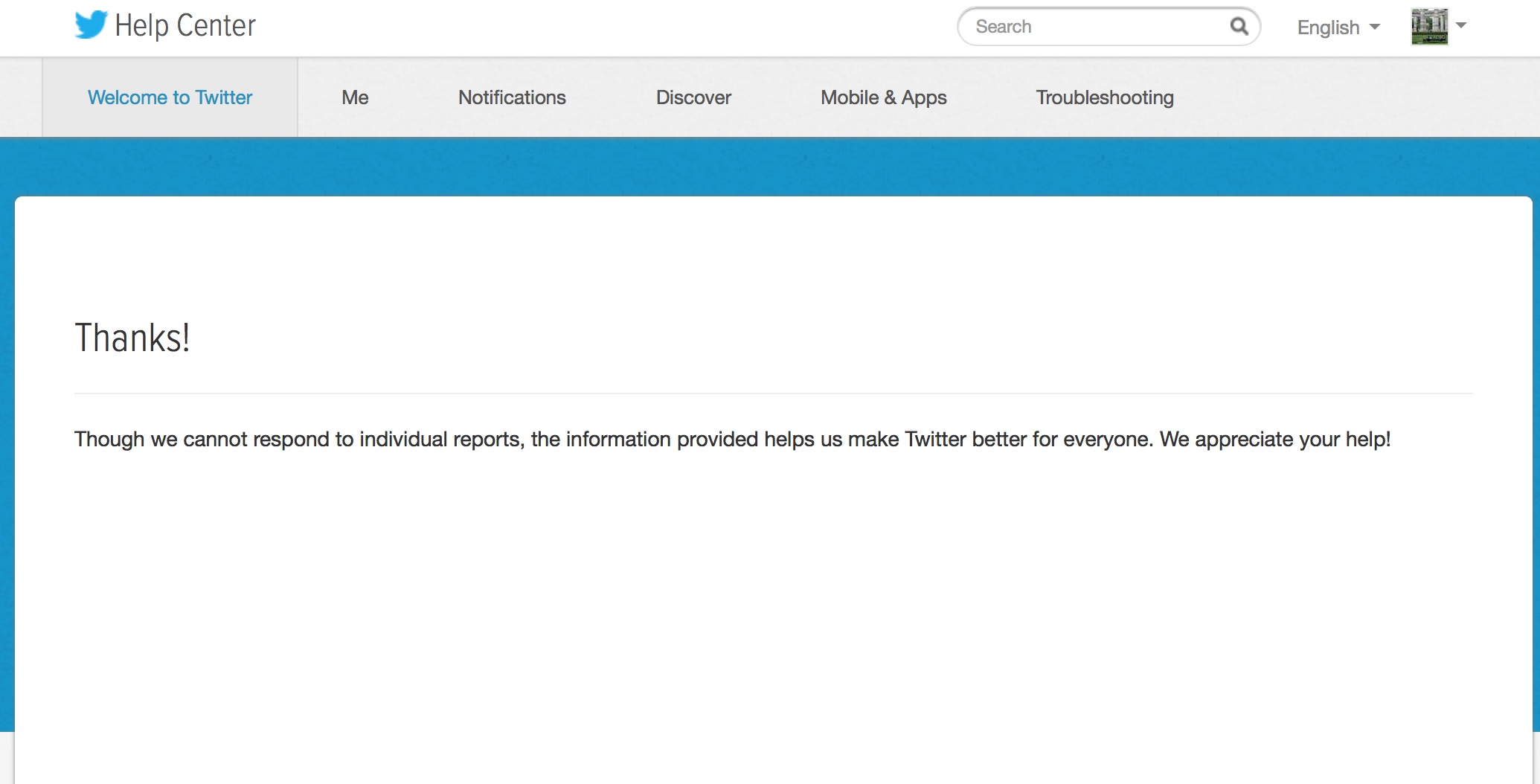Image resolution: width=1540 pixels, height=784 pixels.
Task: Click the Twitter bird logo
Action: [89, 25]
